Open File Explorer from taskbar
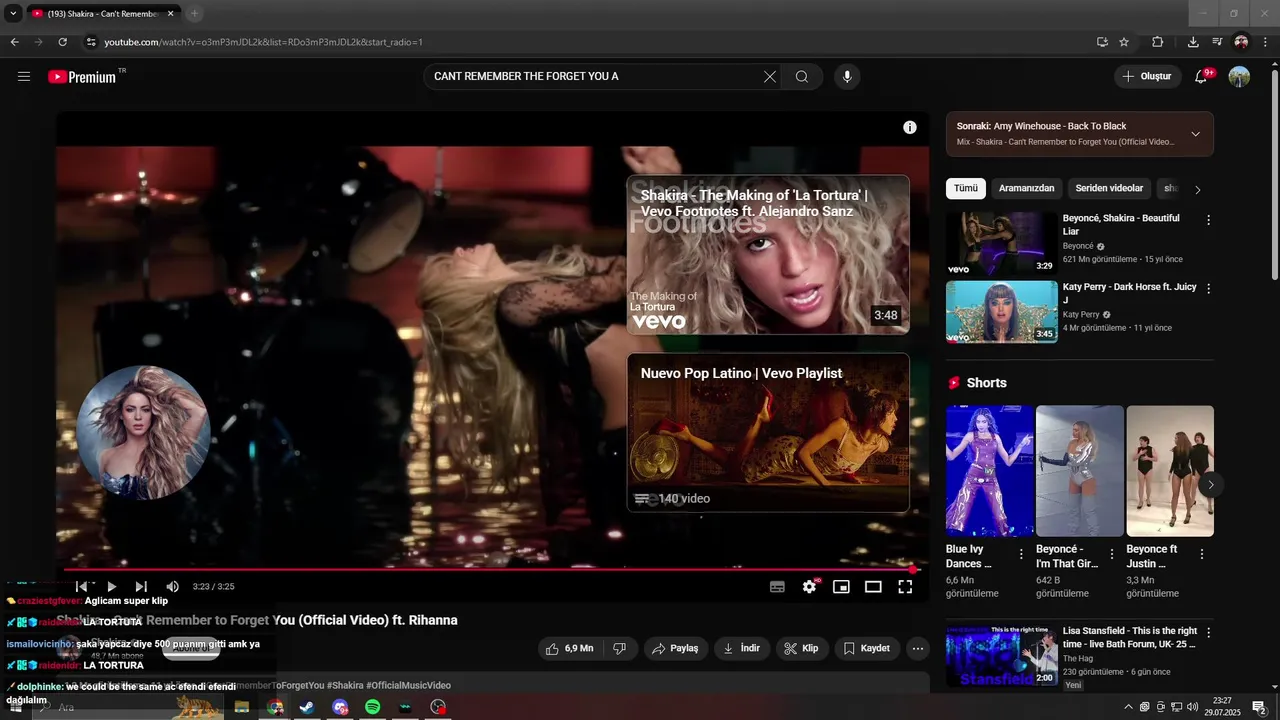Viewport: 1280px width, 720px height. coord(241,707)
